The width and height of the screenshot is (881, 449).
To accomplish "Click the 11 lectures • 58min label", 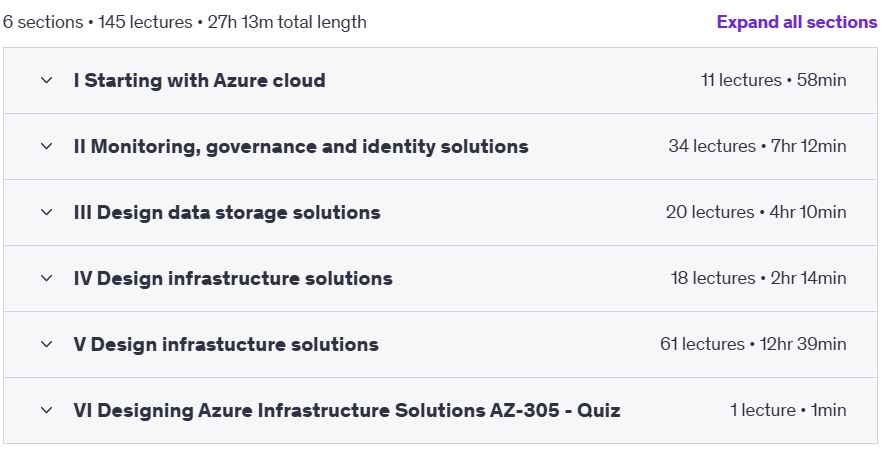I will pos(773,80).
